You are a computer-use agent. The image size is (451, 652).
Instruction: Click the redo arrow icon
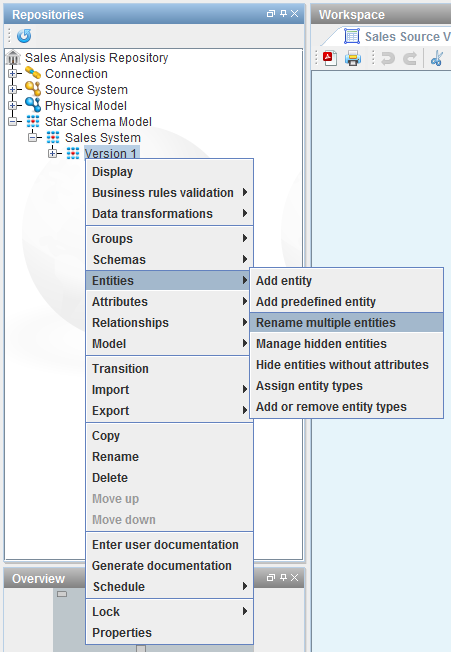tap(410, 58)
